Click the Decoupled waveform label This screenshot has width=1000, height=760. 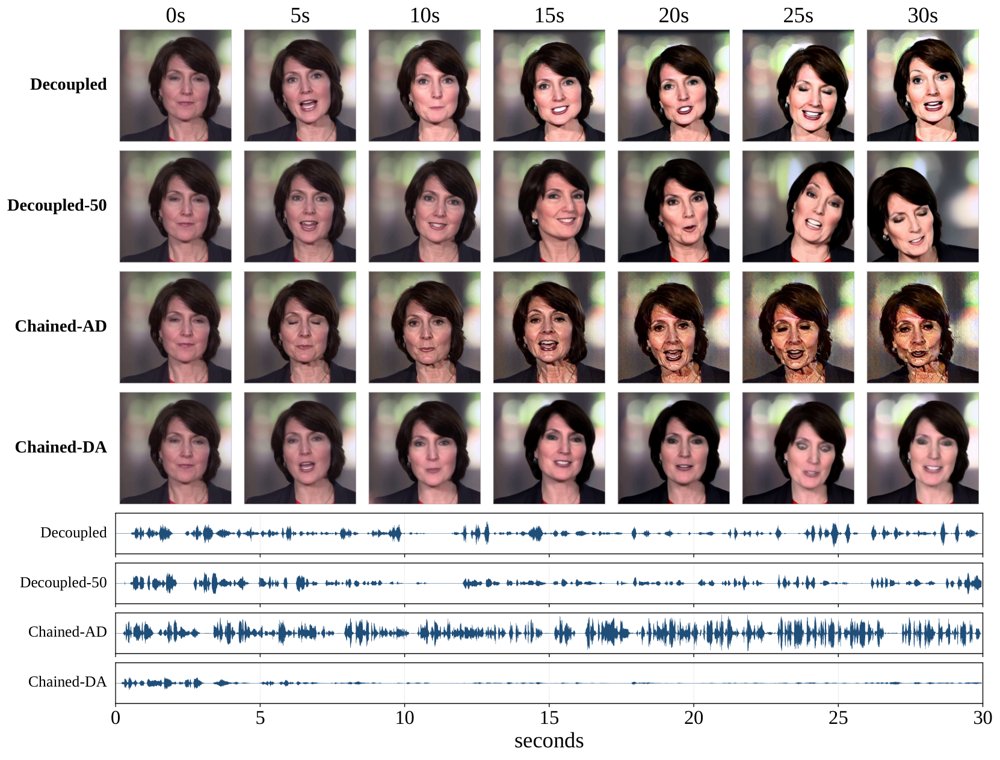pyautogui.click(x=73, y=533)
